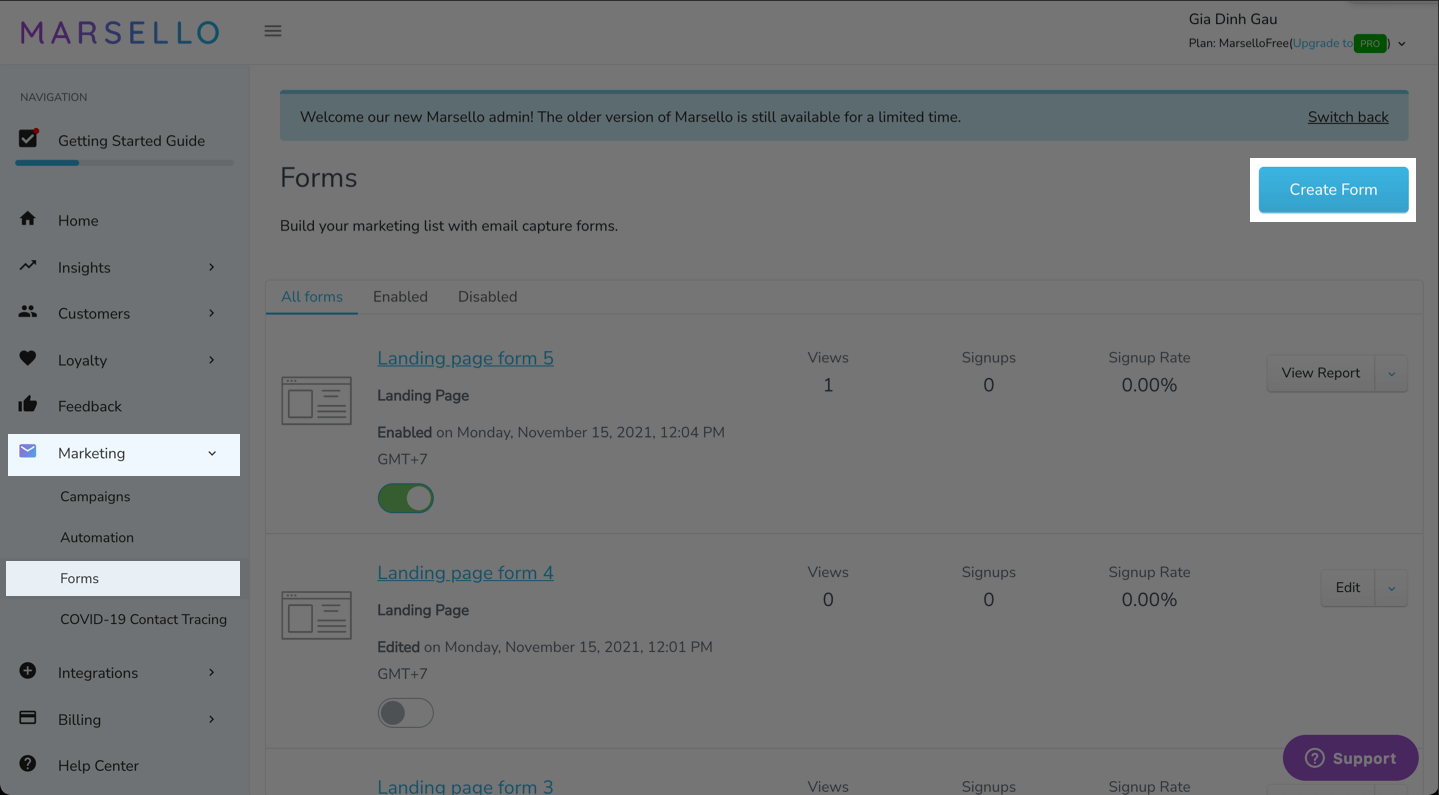Open the Support chat button
Image resolution: width=1439 pixels, height=795 pixels.
coord(1350,758)
